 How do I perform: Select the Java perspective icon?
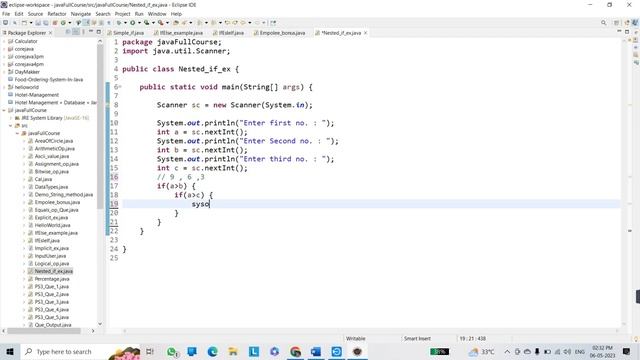pos(635,23)
